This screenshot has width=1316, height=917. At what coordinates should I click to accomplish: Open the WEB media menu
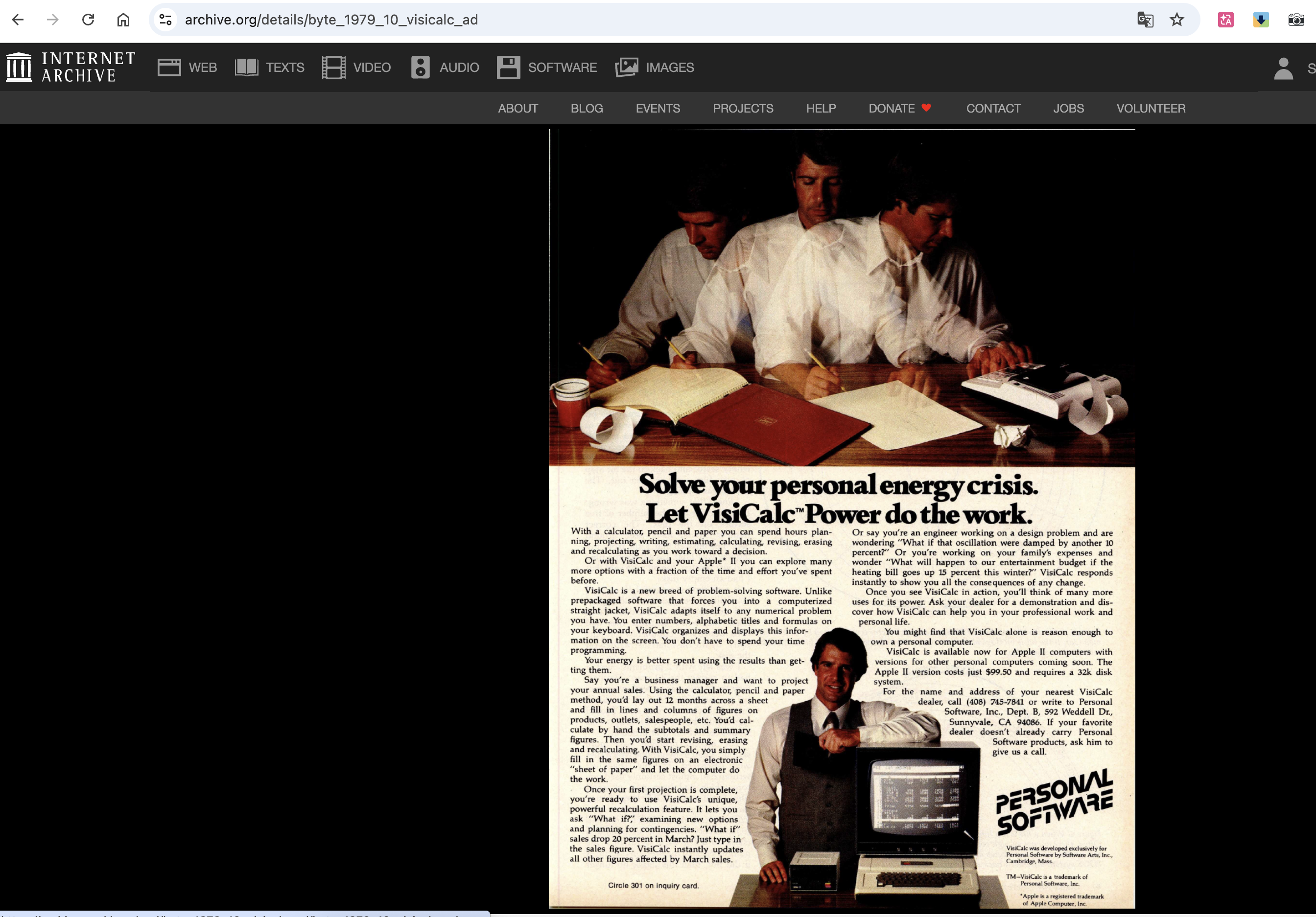[188, 68]
